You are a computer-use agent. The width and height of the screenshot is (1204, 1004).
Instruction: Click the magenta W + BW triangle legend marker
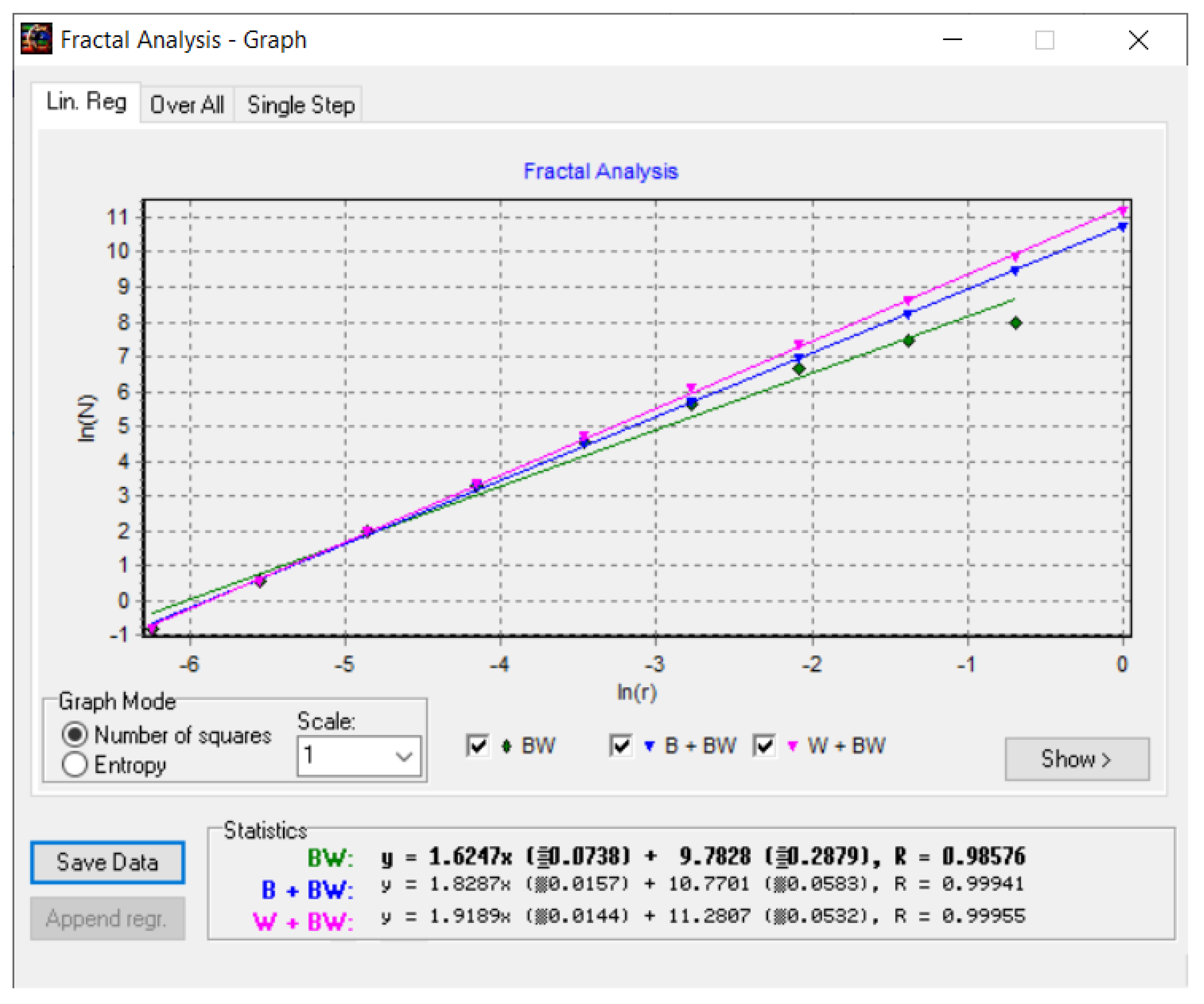[x=792, y=746]
